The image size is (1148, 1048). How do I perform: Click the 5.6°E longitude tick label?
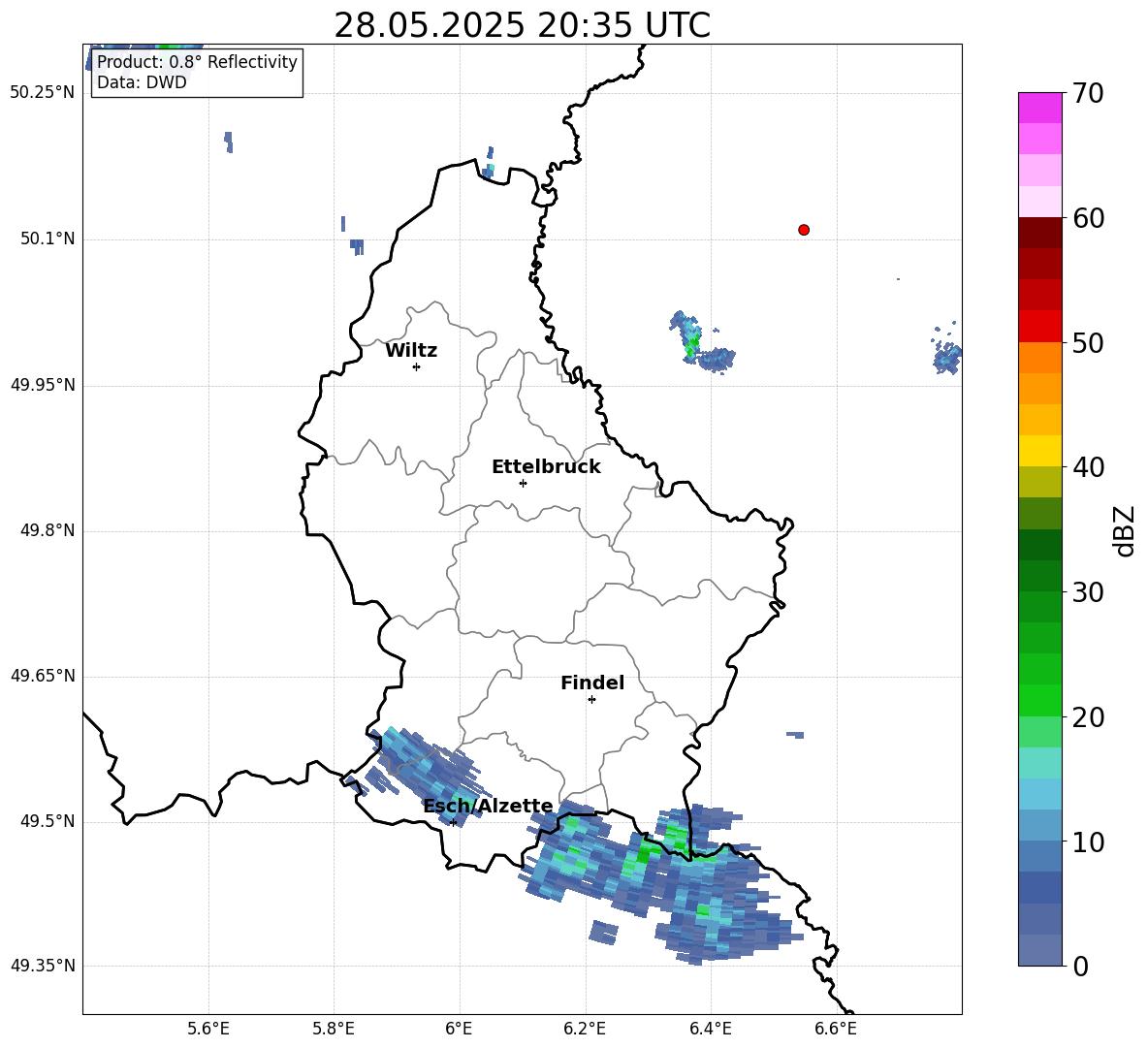tap(208, 1029)
